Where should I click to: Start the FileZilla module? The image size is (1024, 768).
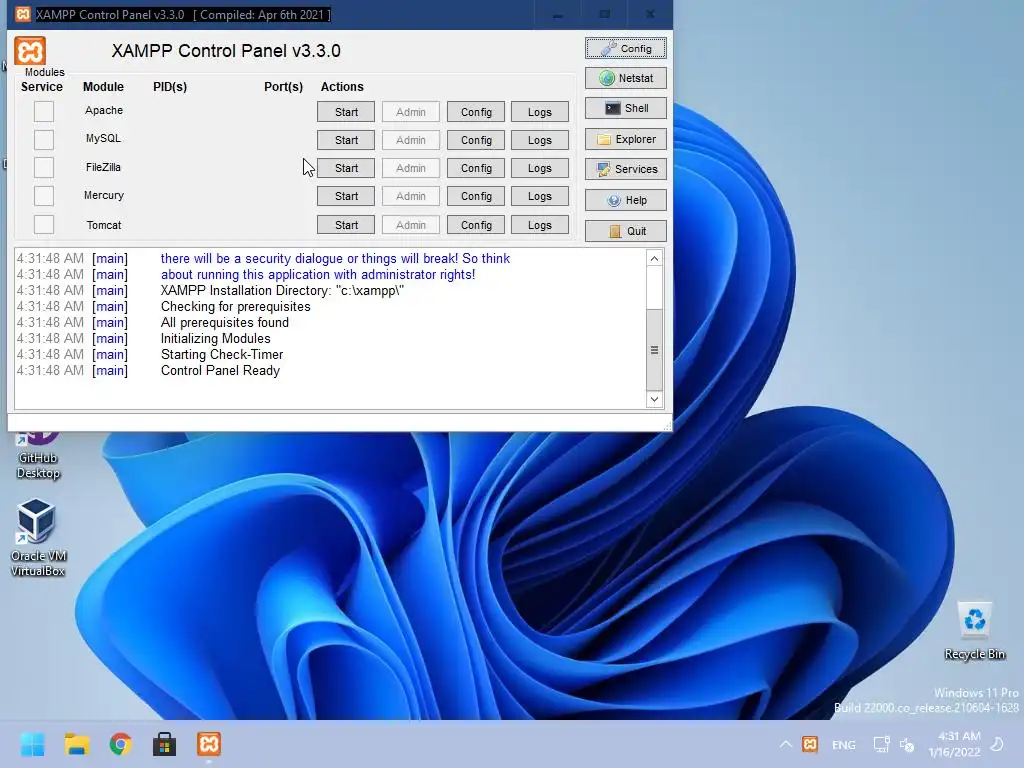coord(346,168)
